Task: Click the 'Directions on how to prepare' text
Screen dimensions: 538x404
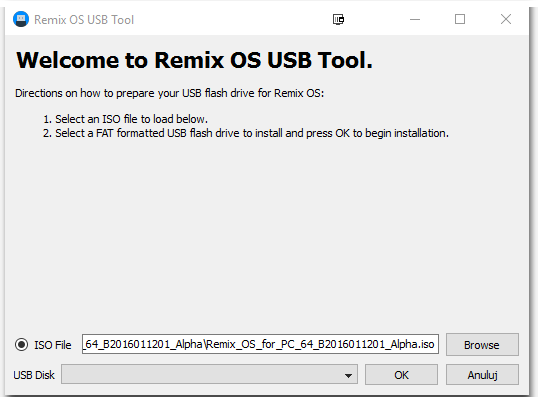Action: [x=169, y=93]
